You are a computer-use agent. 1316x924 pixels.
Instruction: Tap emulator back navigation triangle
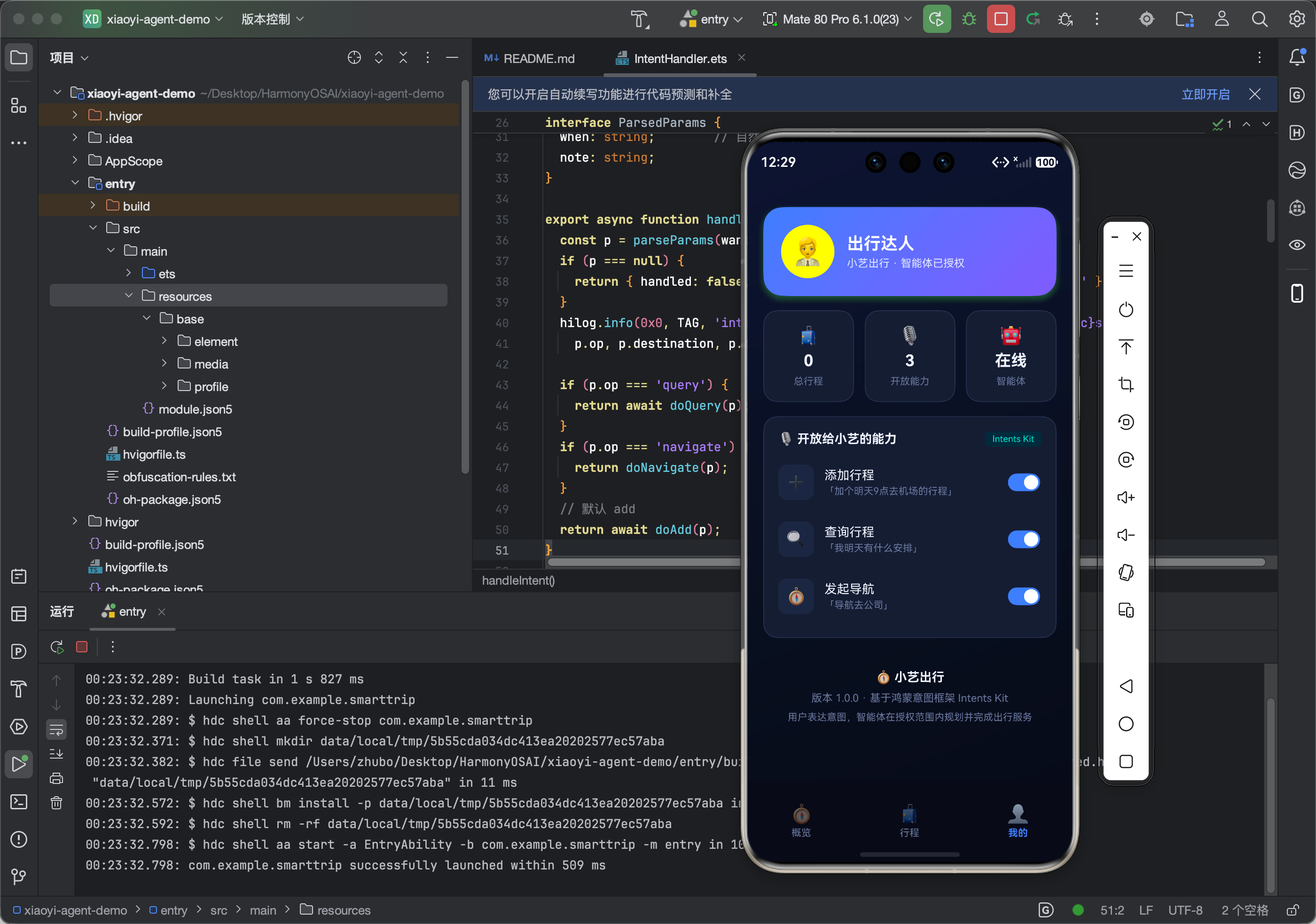[x=1126, y=686]
